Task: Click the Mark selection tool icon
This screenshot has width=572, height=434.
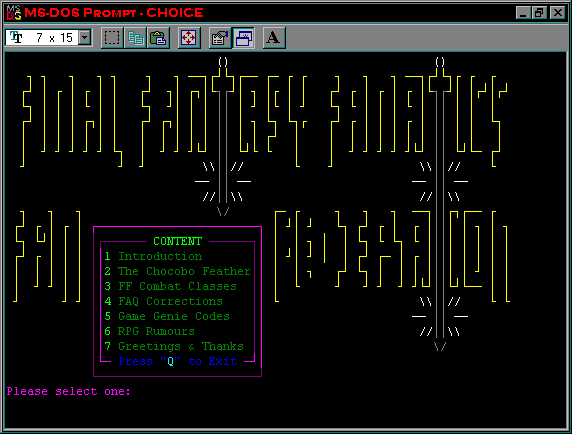Action: (112, 38)
